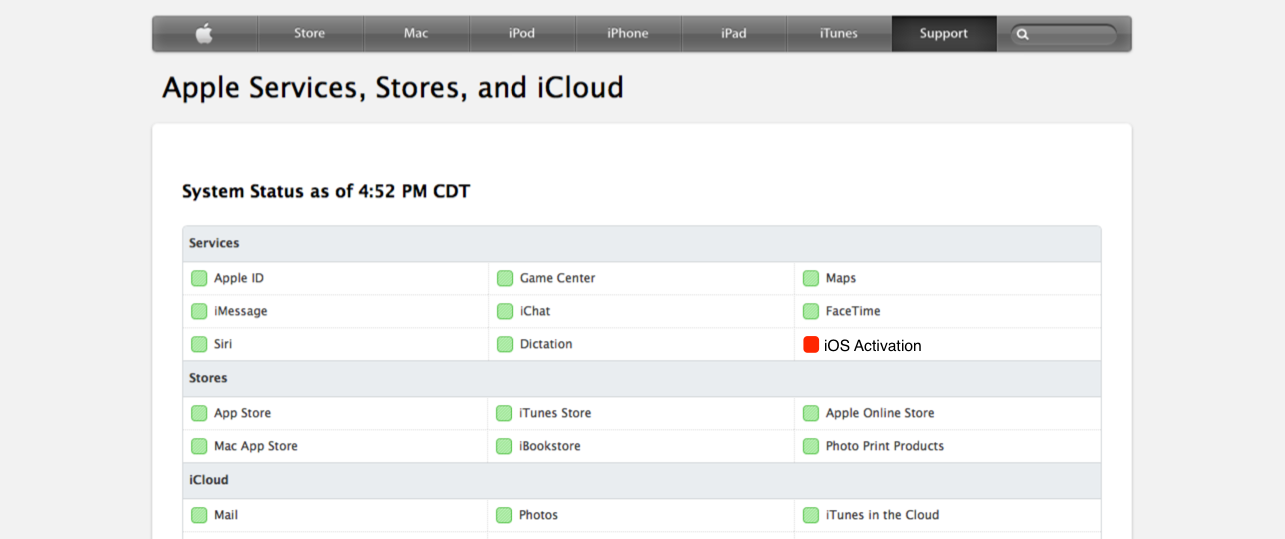Viewport: 1285px width, 539px height.
Task: Open the iMessage service status link
Action: [241, 311]
